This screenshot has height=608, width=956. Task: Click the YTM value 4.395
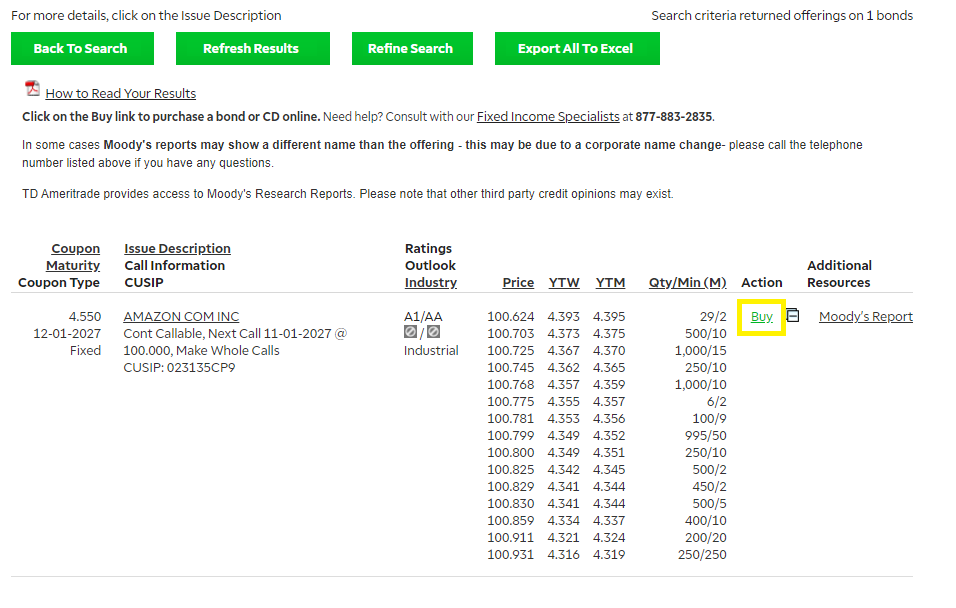609,317
